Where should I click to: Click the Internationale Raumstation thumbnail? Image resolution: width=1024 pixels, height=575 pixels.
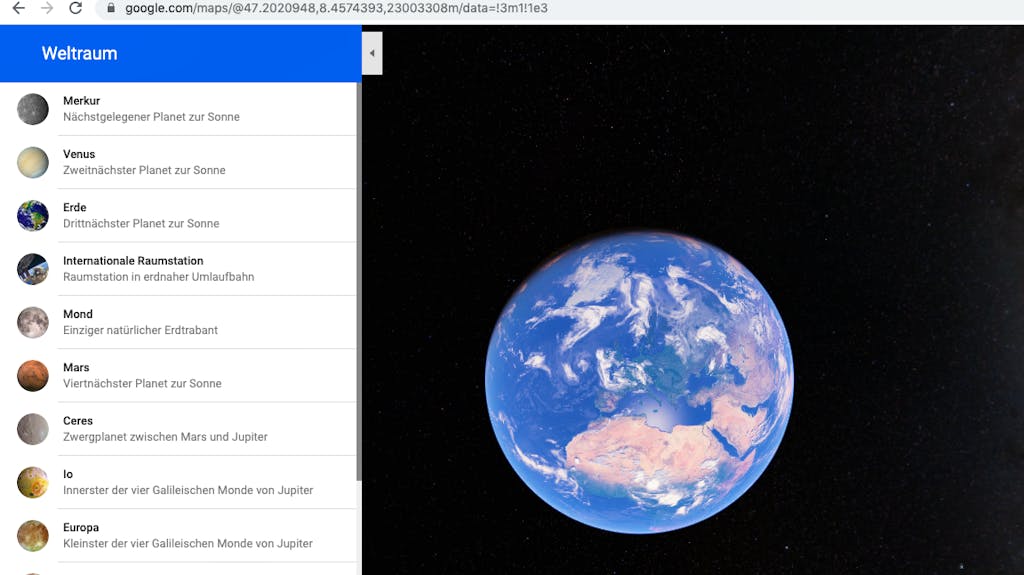pyautogui.click(x=33, y=269)
